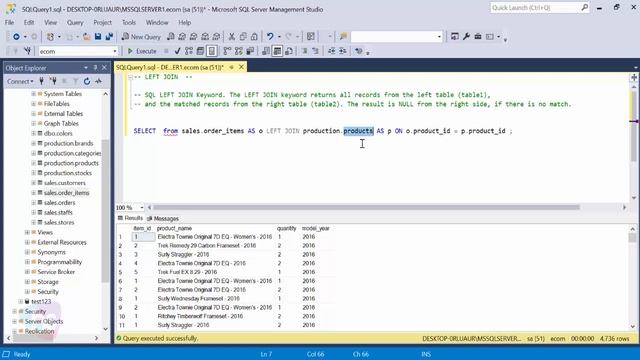Click the Object Explorer vertical scrollbar
The height and width of the screenshot is (360, 640).
pos(105,211)
